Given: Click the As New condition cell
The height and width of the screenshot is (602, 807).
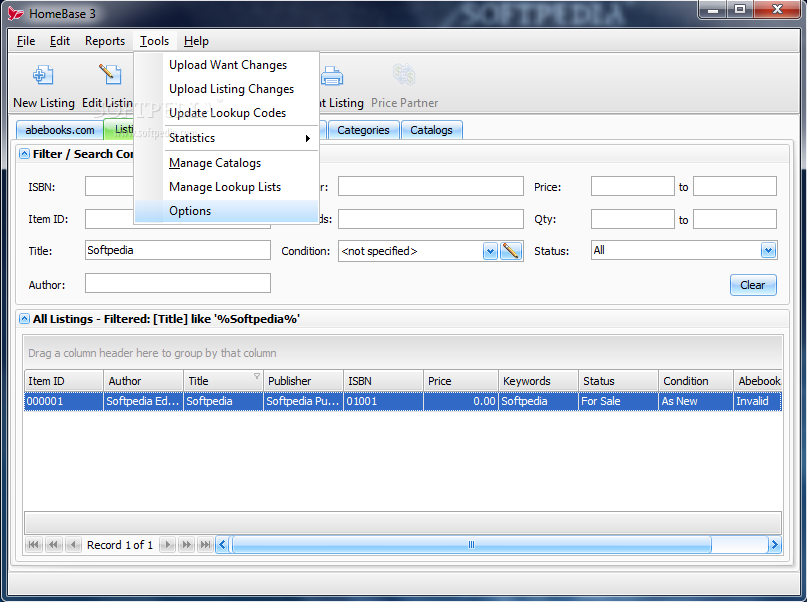Looking at the screenshot, I should point(696,401).
